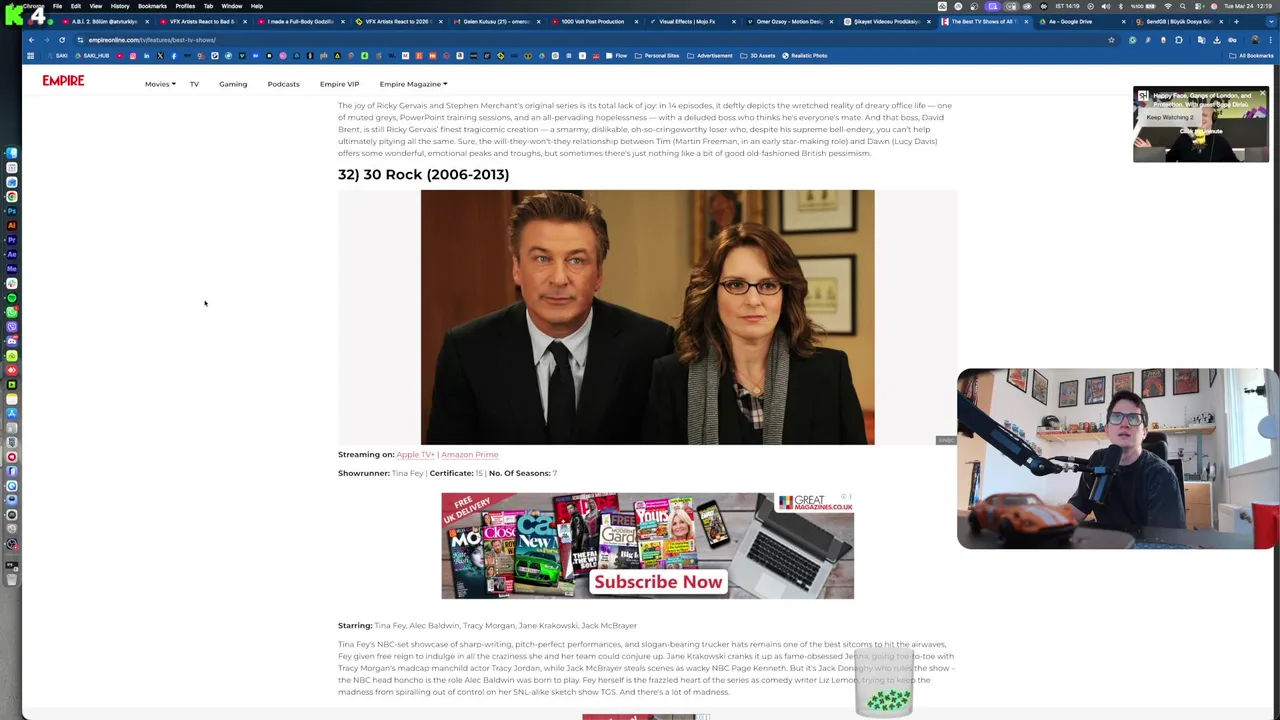The width and height of the screenshot is (1280, 720).
Task: Click Subscribe Now on the magazine ad
Action: coord(657,582)
